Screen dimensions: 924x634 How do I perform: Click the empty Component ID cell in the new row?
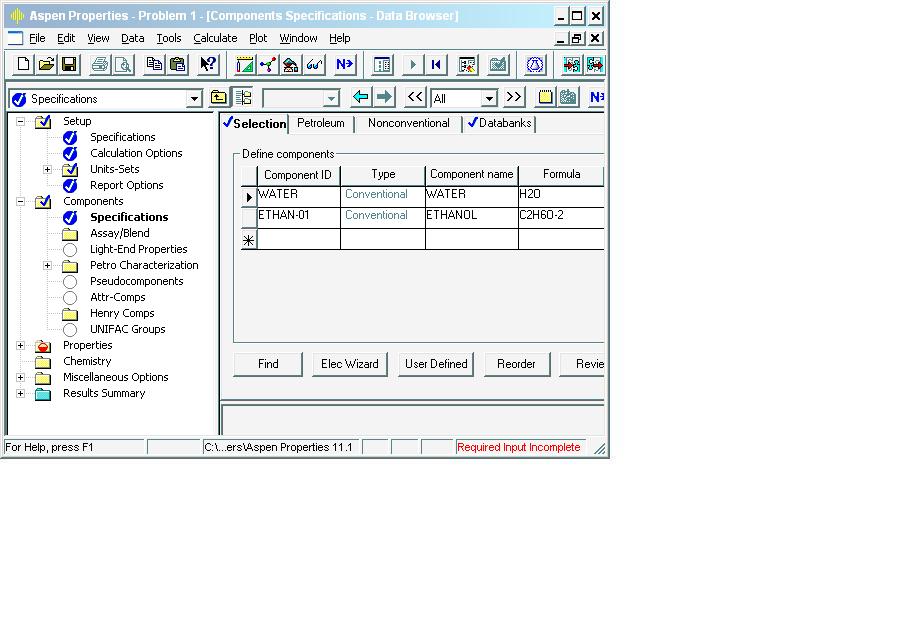(x=299, y=239)
